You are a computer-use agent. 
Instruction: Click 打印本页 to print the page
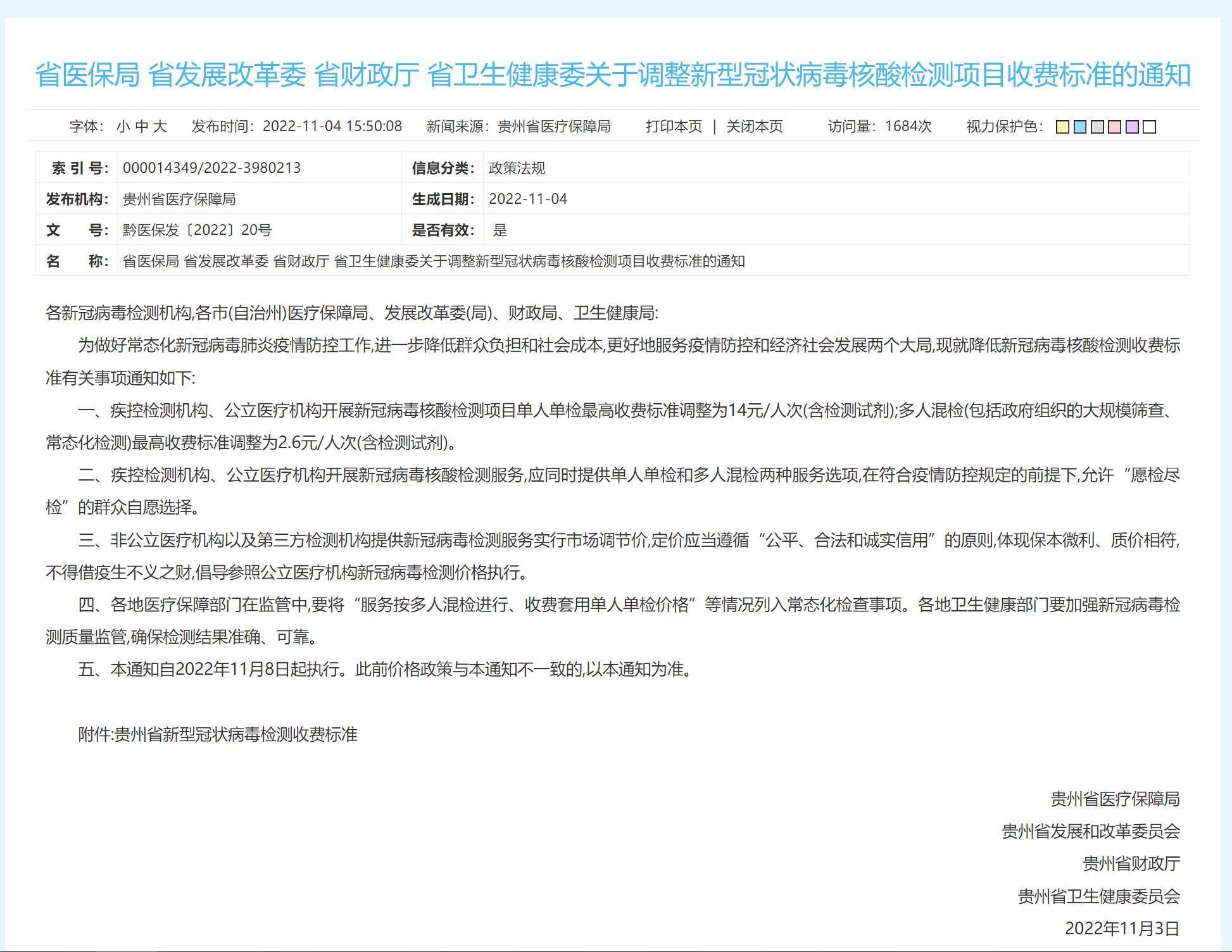(x=674, y=127)
